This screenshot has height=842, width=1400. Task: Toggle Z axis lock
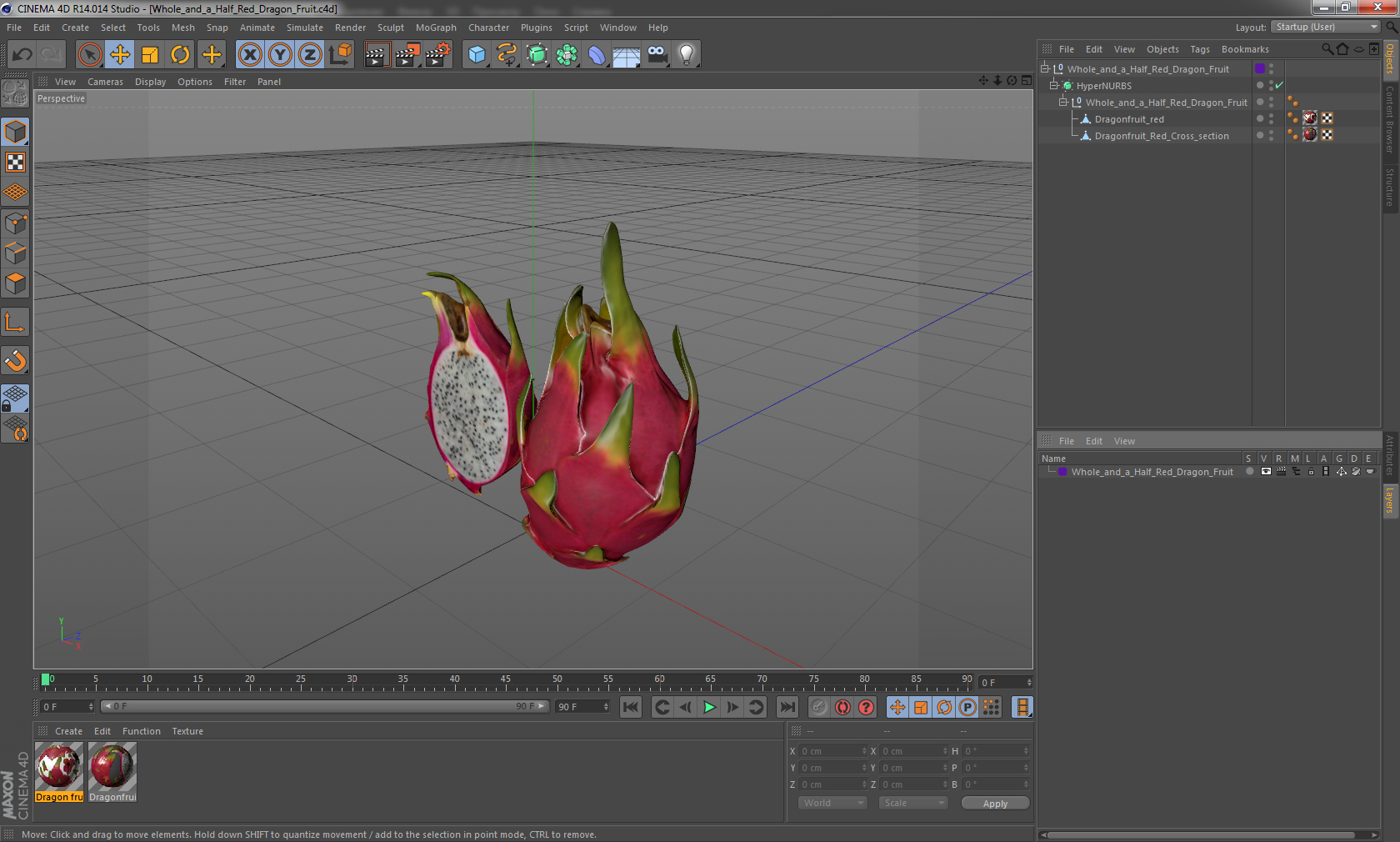310,55
